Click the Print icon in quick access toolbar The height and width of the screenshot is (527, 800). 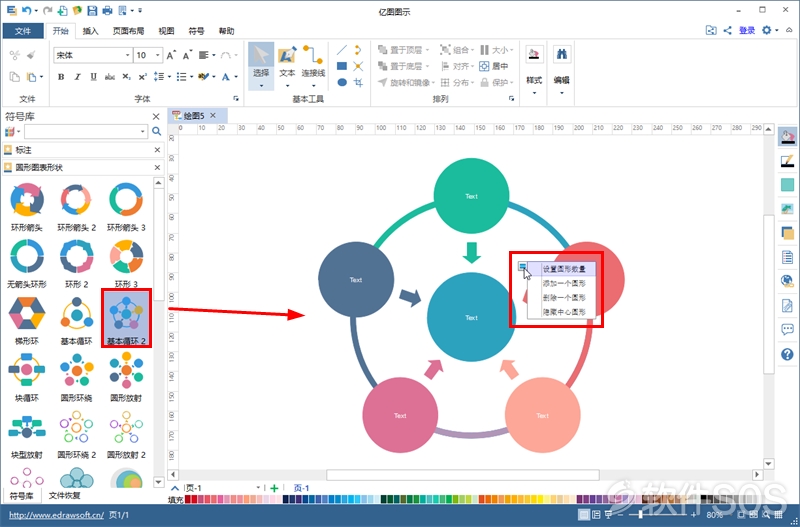tap(107, 10)
